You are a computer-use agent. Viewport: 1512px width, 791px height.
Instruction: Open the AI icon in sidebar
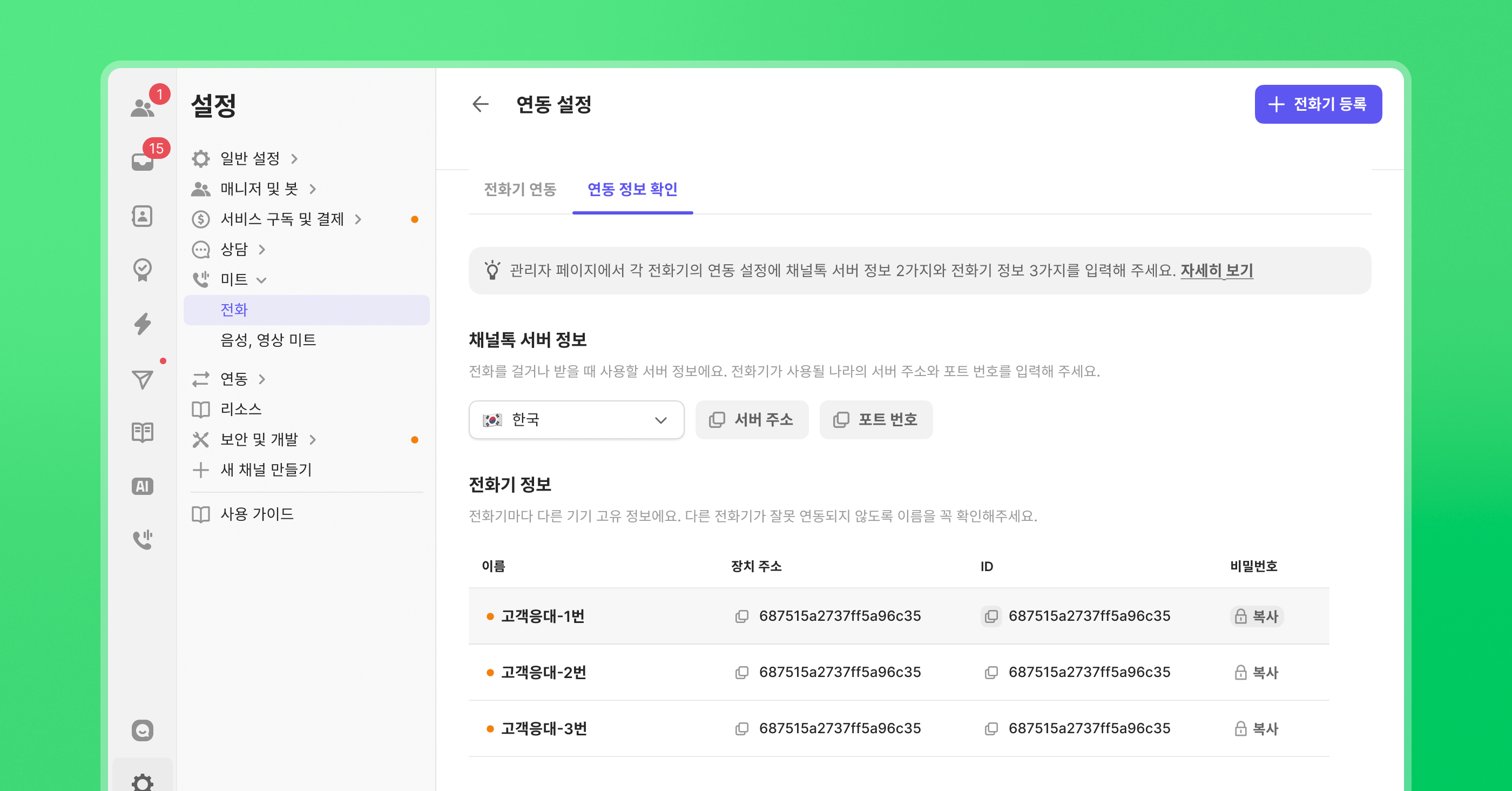[143, 486]
